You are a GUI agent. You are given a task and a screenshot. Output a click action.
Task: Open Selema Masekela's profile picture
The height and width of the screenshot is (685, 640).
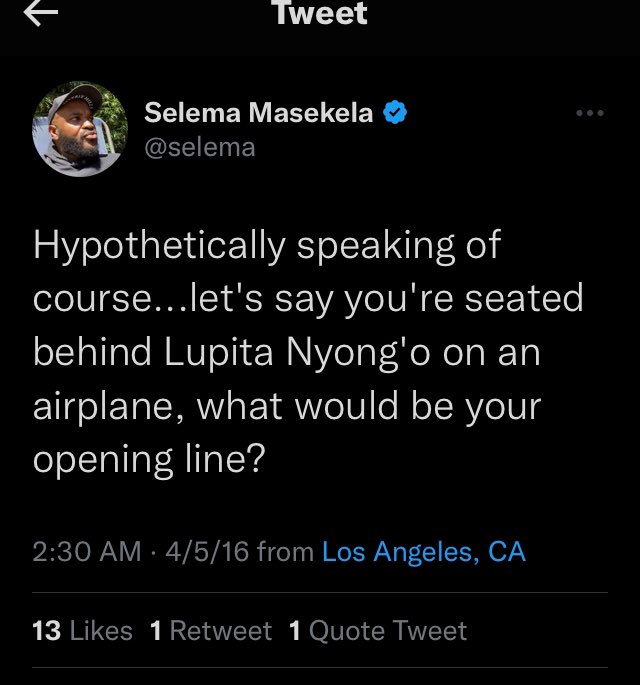click(x=80, y=129)
